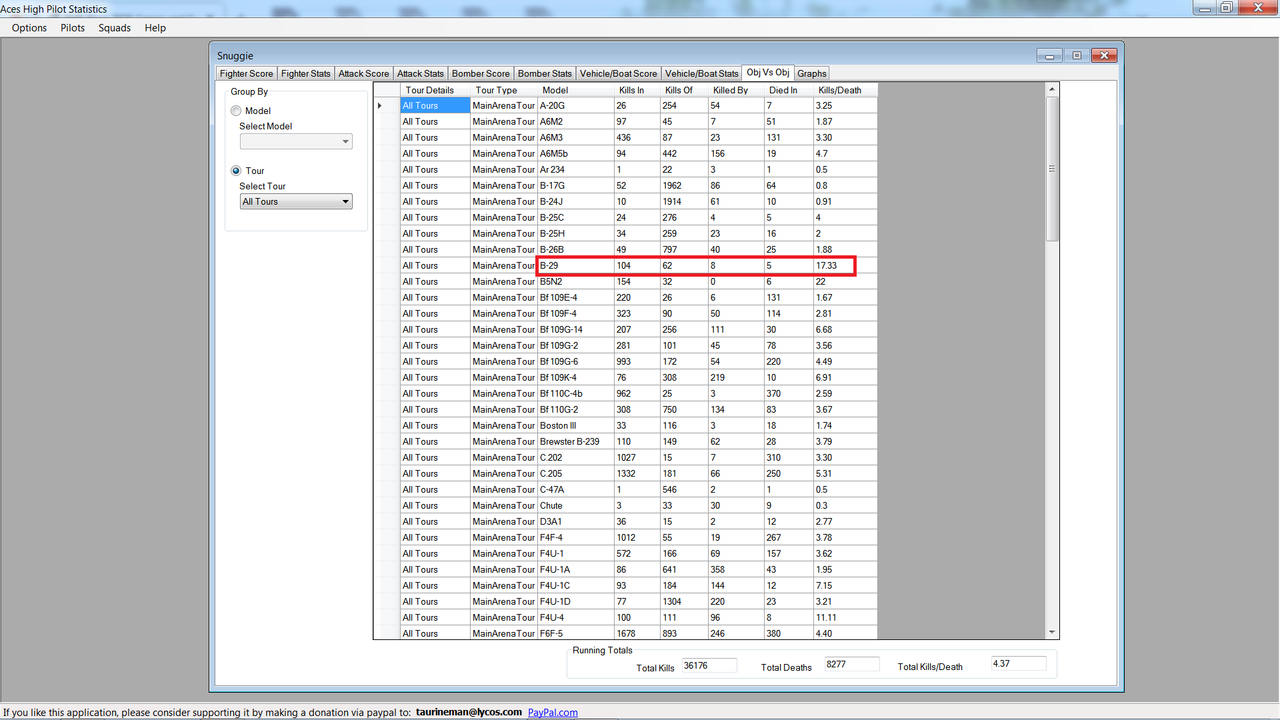This screenshot has height=720, width=1280.
Task: Select the Brewster B-239 model cell
Action: (x=575, y=441)
